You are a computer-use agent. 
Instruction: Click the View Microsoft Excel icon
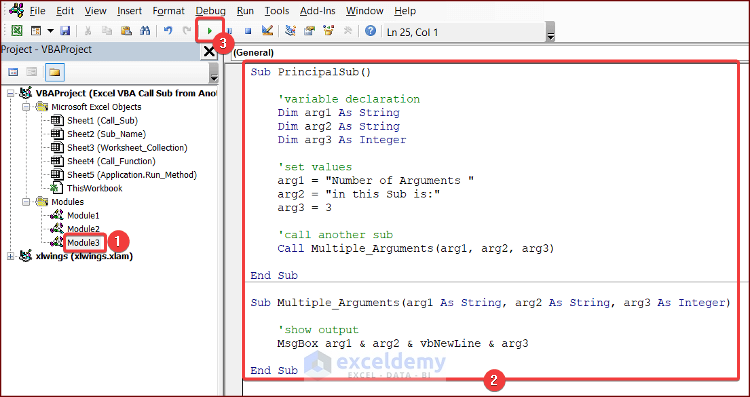coord(17,31)
